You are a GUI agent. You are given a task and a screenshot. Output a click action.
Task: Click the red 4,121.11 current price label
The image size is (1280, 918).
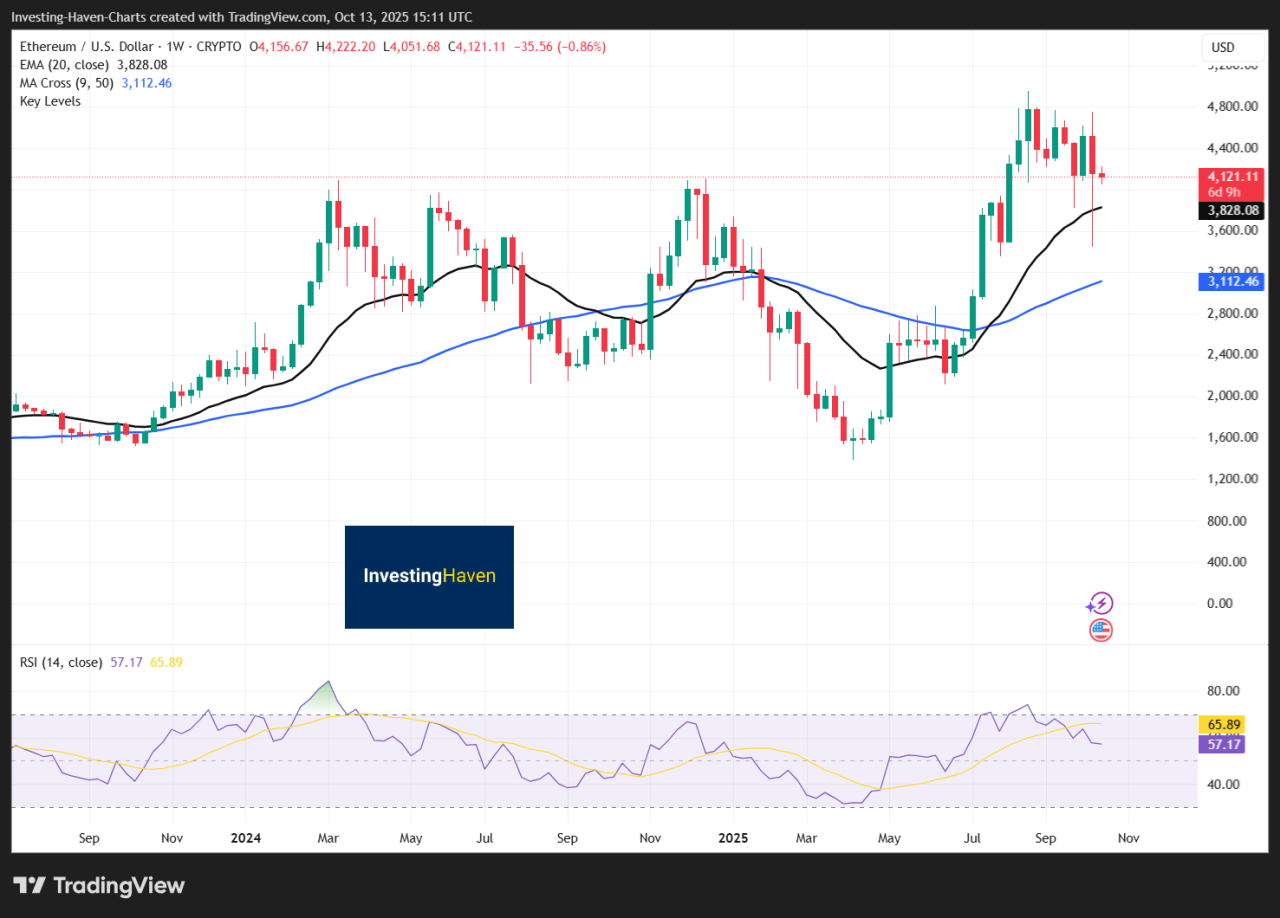[1235, 176]
